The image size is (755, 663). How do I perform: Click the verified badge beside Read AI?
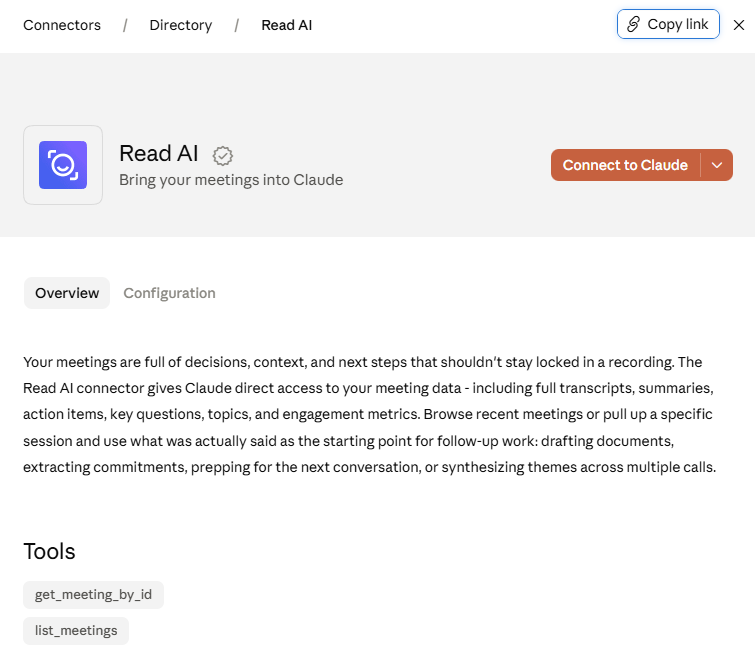[x=223, y=156]
